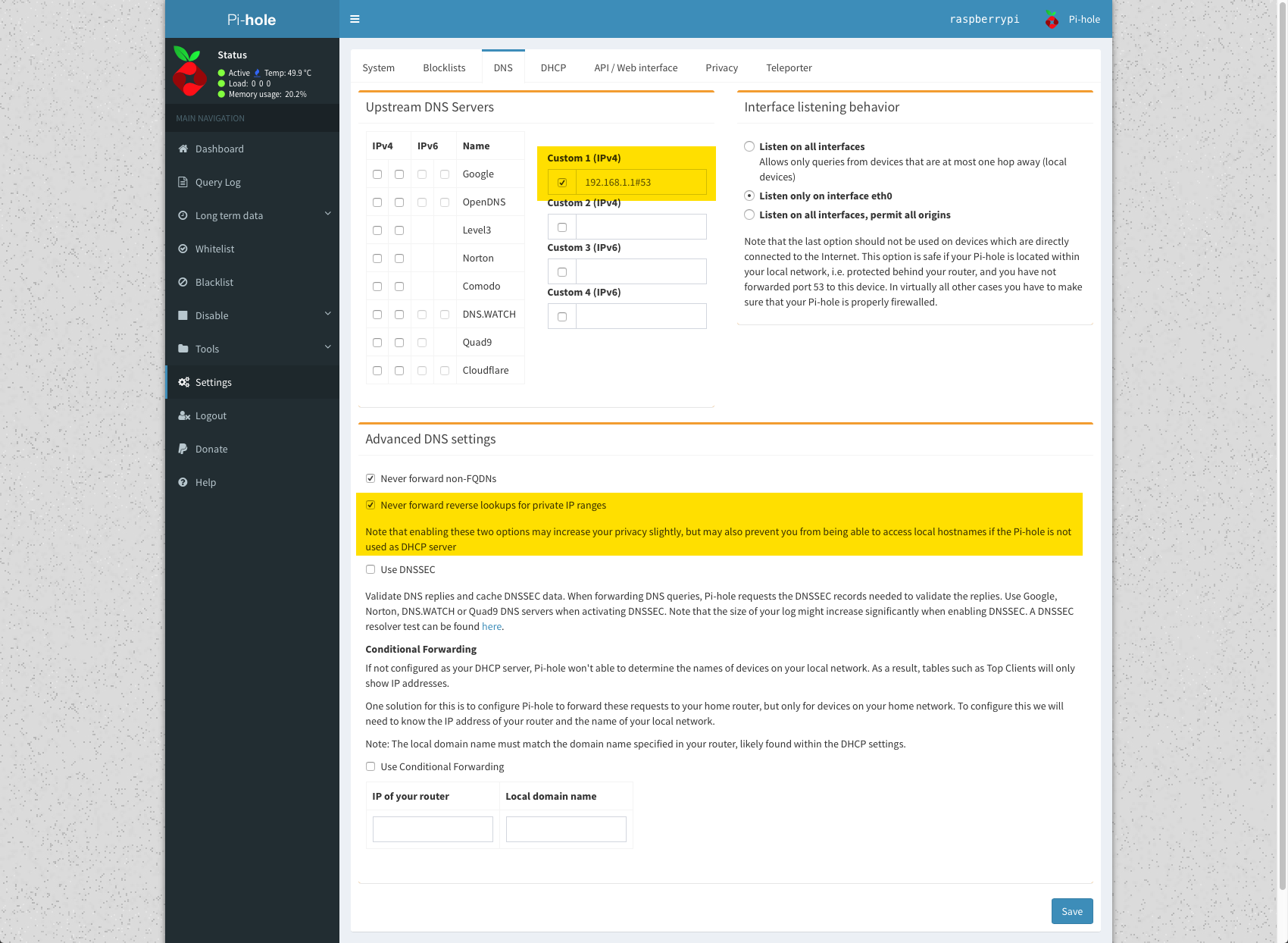Open the Blacklist page
The image size is (1288, 943).
click(x=252, y=282)
